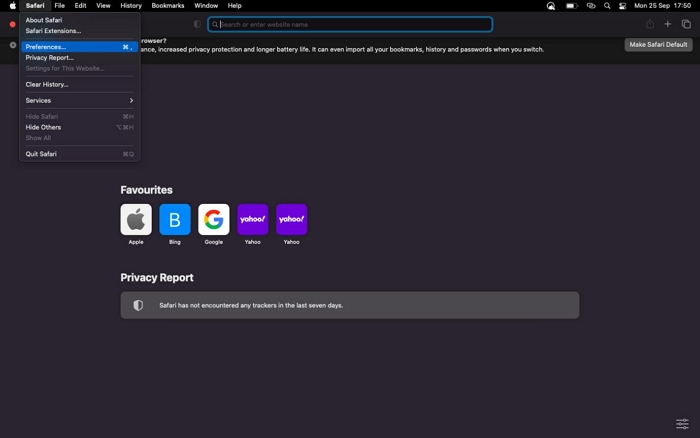
Task: Select Privacy Report… menu entry
Action: (79, 58)
